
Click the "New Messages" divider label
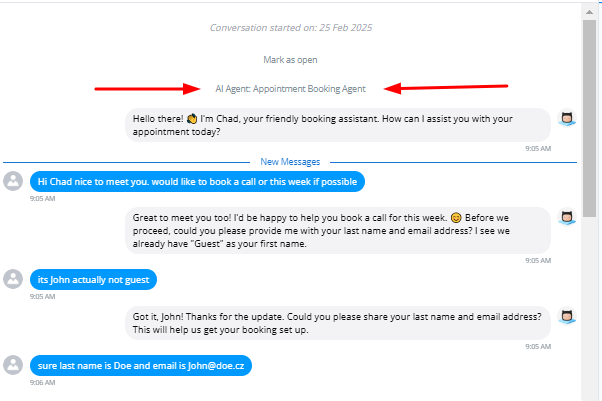[x=290, y=161]
